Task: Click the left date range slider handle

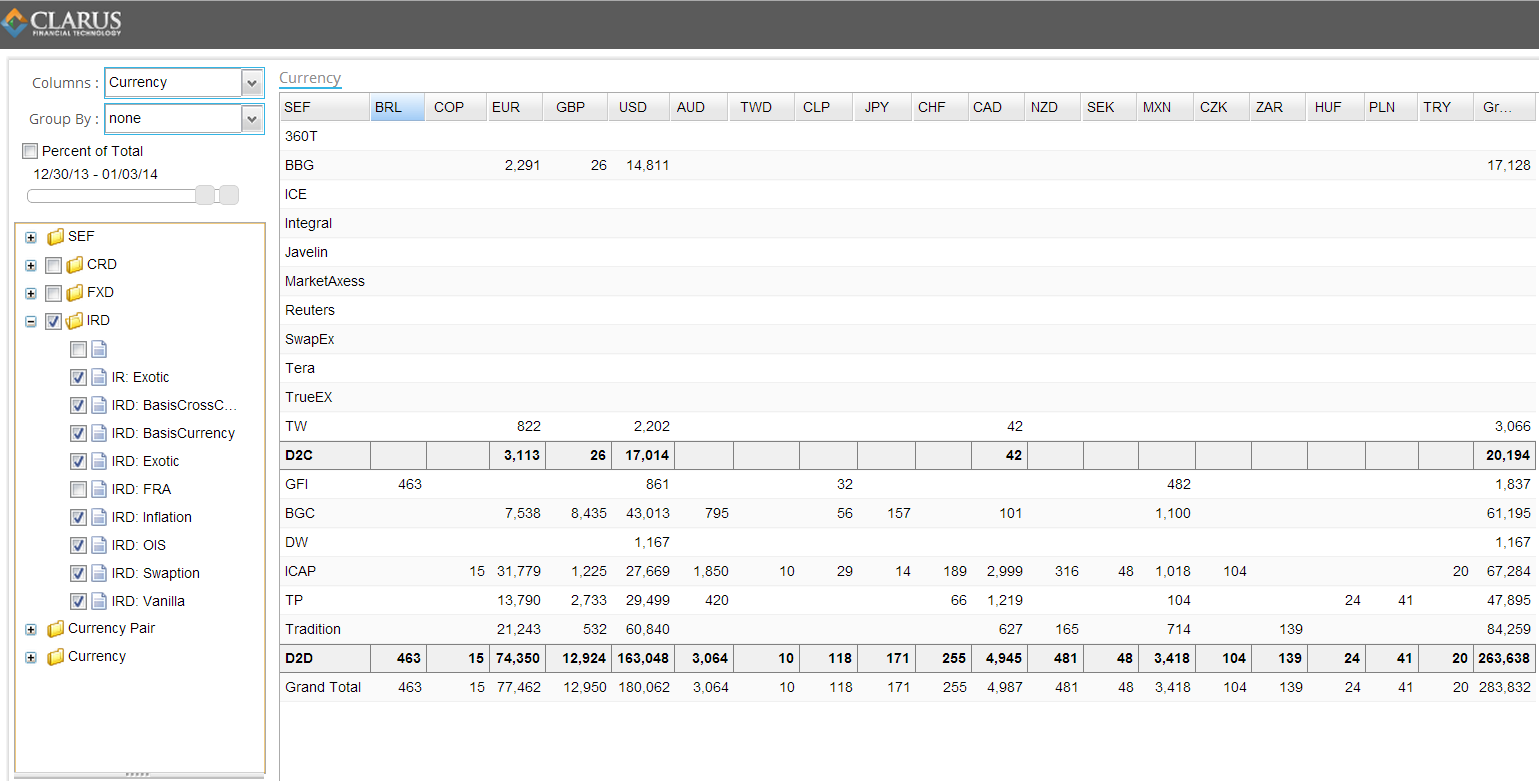Action: 205,195
